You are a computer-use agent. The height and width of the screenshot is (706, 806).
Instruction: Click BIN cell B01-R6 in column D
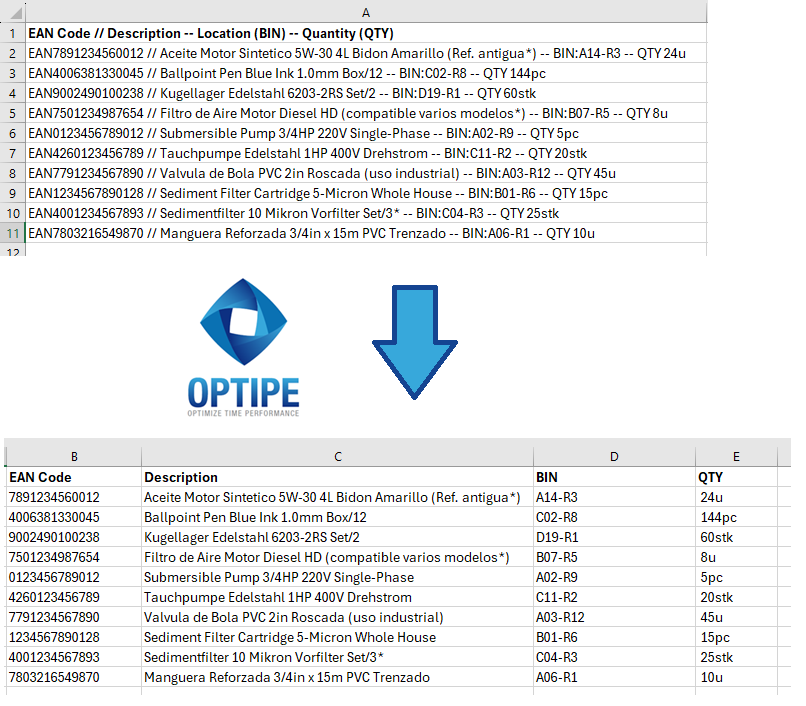point(614,638)
